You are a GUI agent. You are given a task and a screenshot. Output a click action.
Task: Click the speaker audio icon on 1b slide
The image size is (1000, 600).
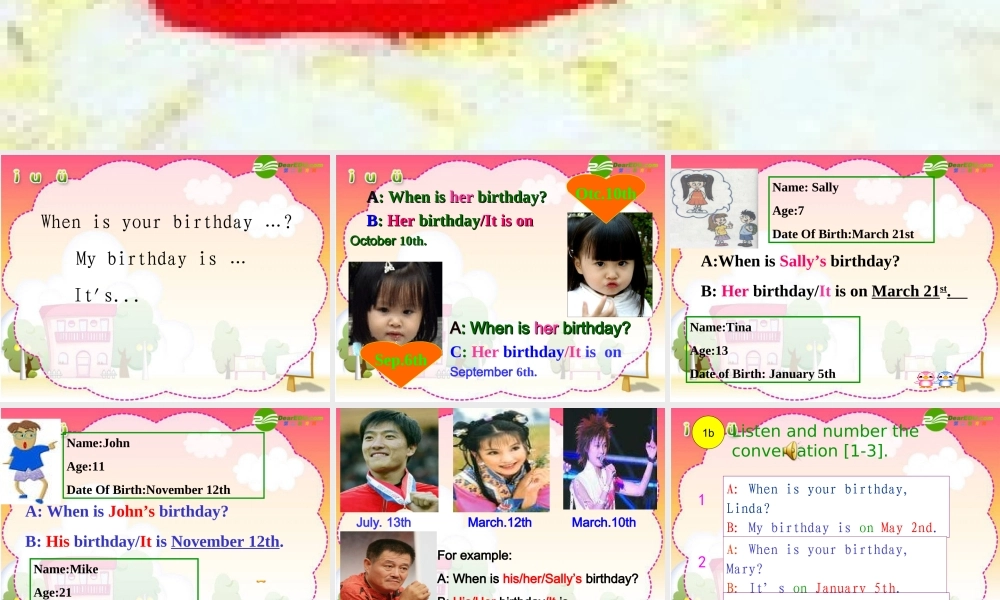click(791, 451)
